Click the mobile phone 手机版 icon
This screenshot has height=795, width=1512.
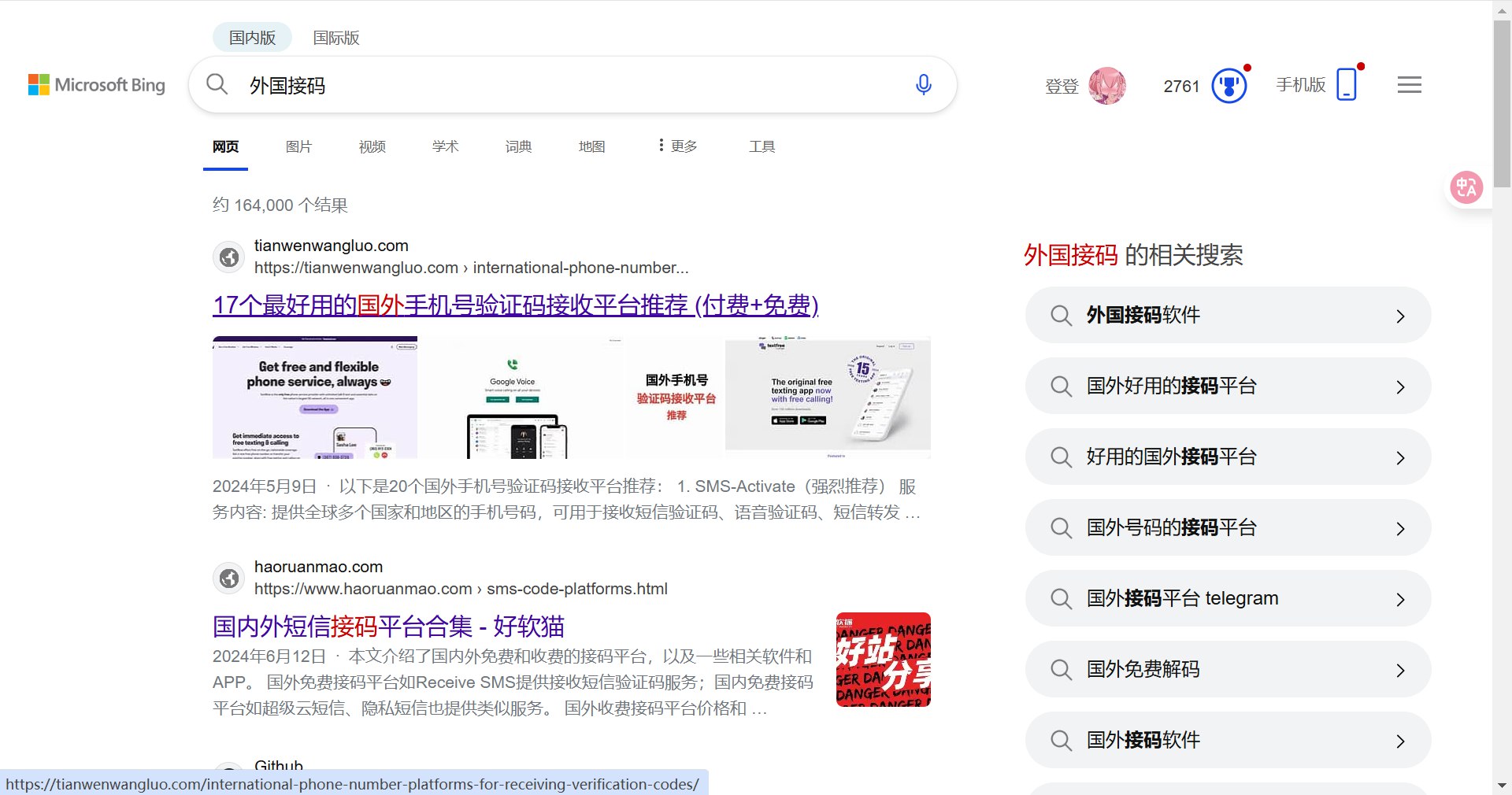pos(1347,84)
